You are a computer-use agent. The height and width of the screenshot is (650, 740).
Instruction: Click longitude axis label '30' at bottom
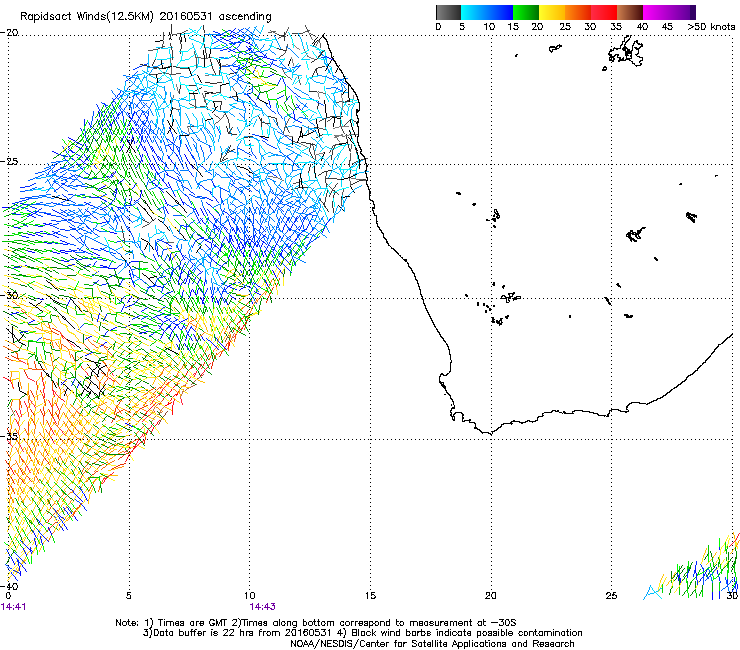tap(732, 596)
